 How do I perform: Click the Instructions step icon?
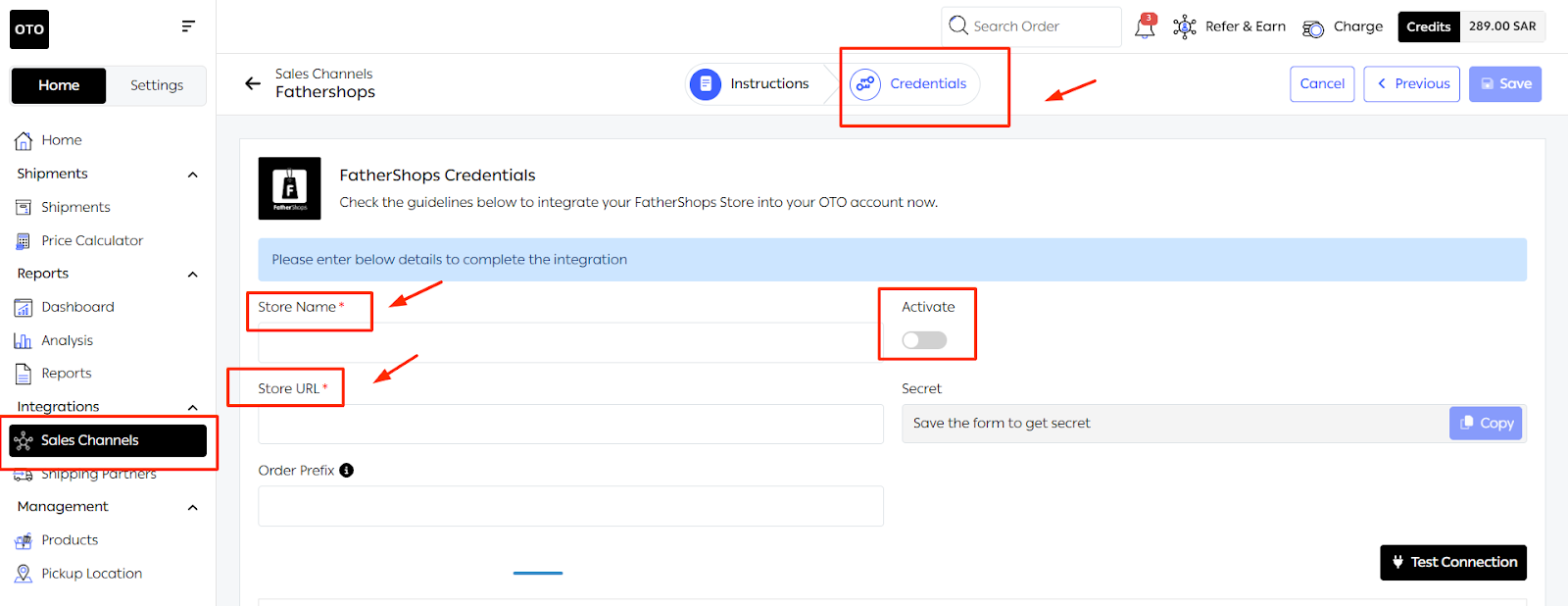coord(706,84)
